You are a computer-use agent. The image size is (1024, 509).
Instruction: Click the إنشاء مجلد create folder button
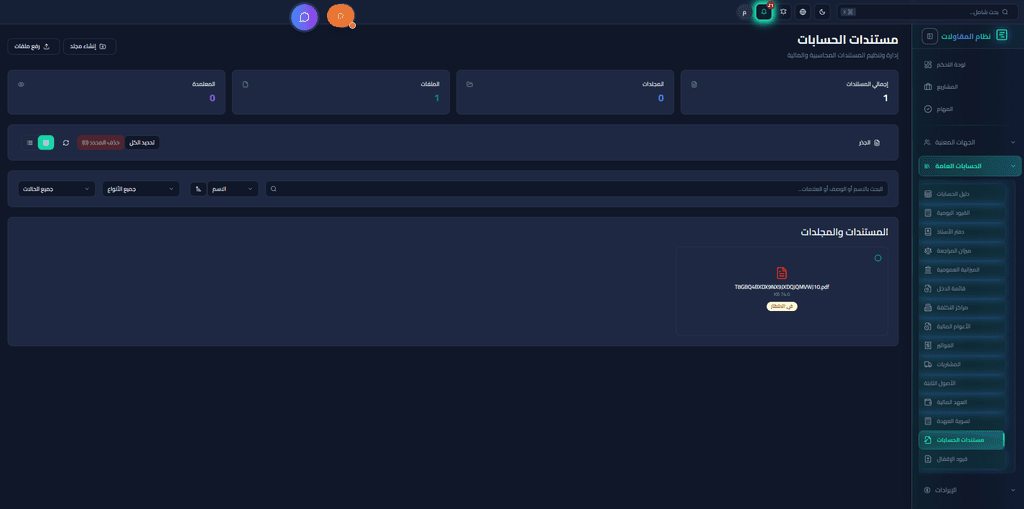pos(89,46)
